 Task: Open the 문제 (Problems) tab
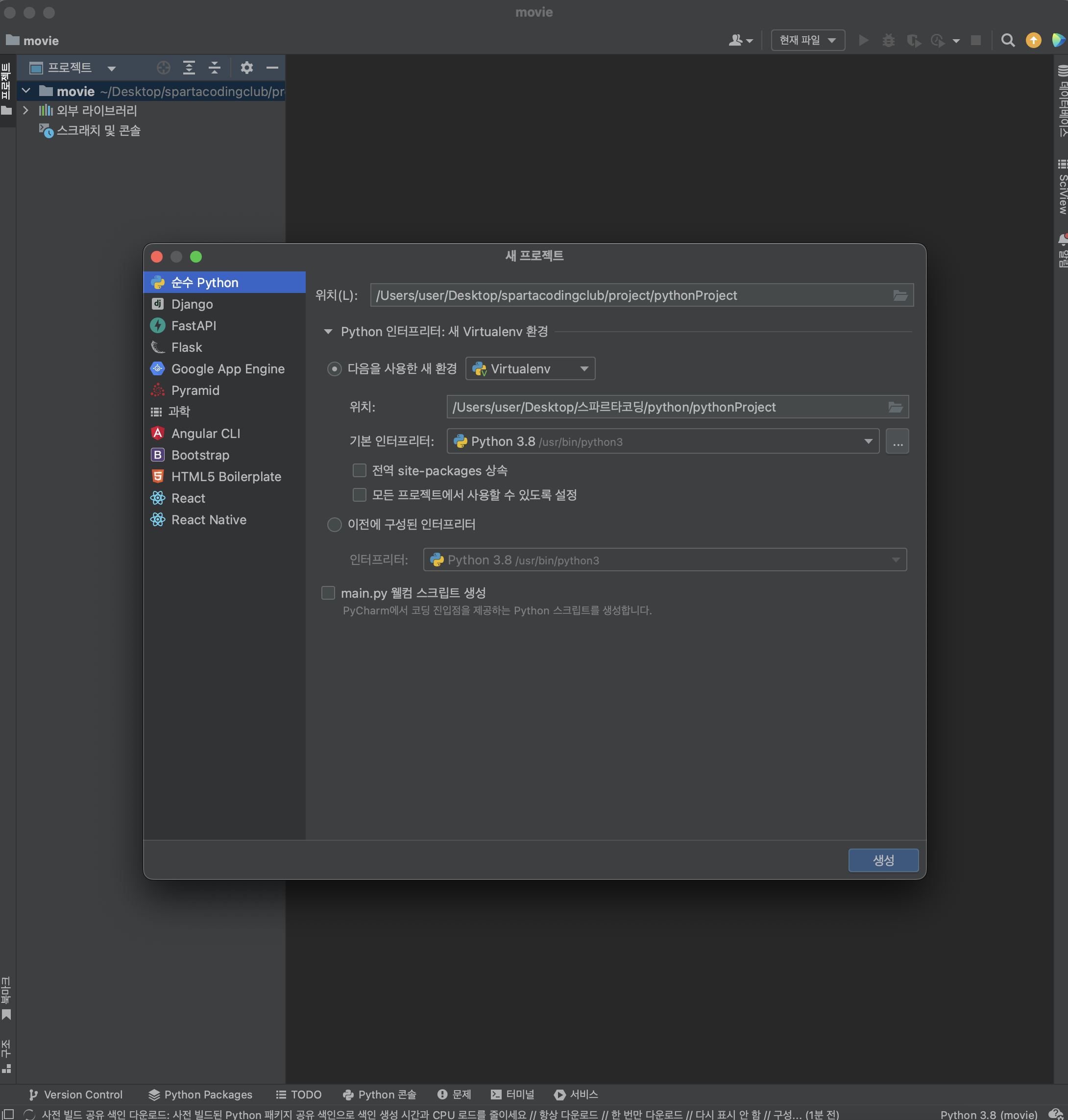pyautogui.click(x=454, y=1095)
